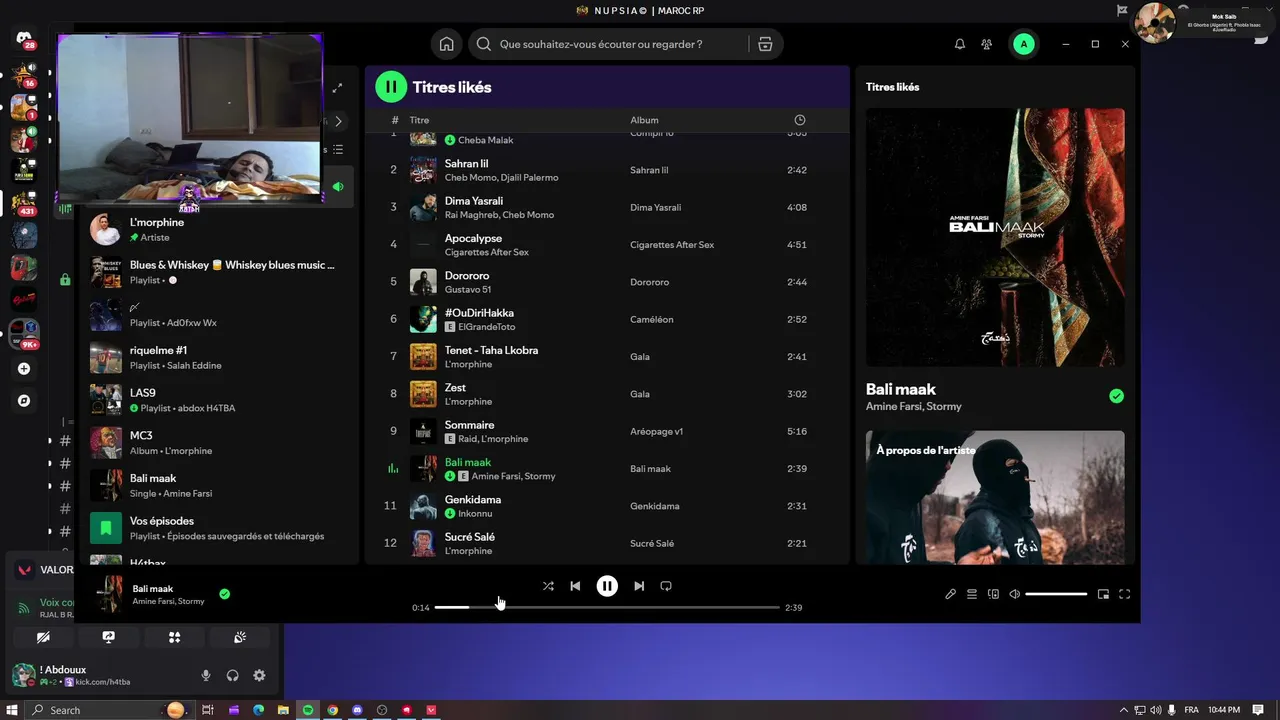Toggle liked checkmark next to Bali maak in player bar

[224, 594]
